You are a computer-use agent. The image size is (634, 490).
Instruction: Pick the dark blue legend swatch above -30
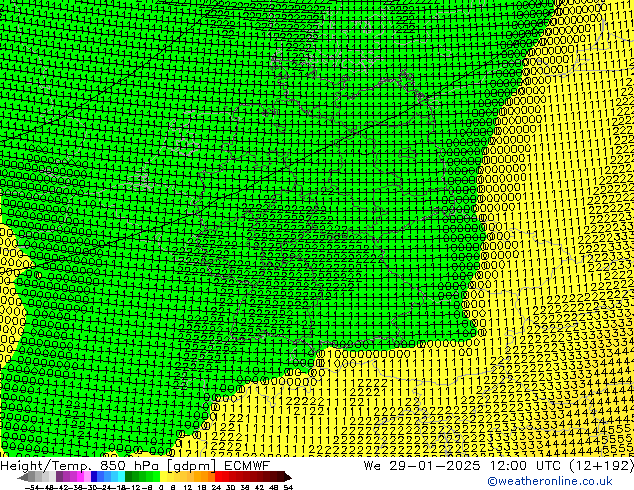94,477
